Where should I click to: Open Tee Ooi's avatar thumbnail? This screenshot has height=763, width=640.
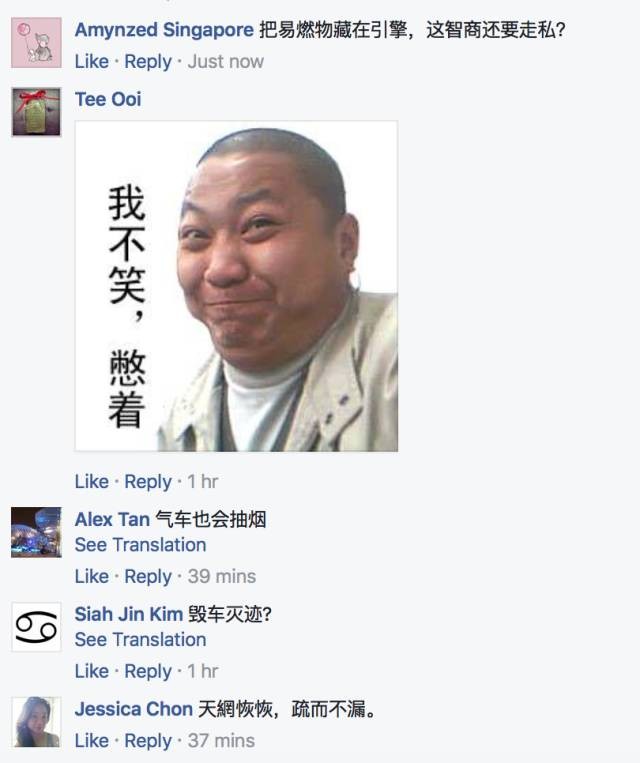click(x=37, y=111)
